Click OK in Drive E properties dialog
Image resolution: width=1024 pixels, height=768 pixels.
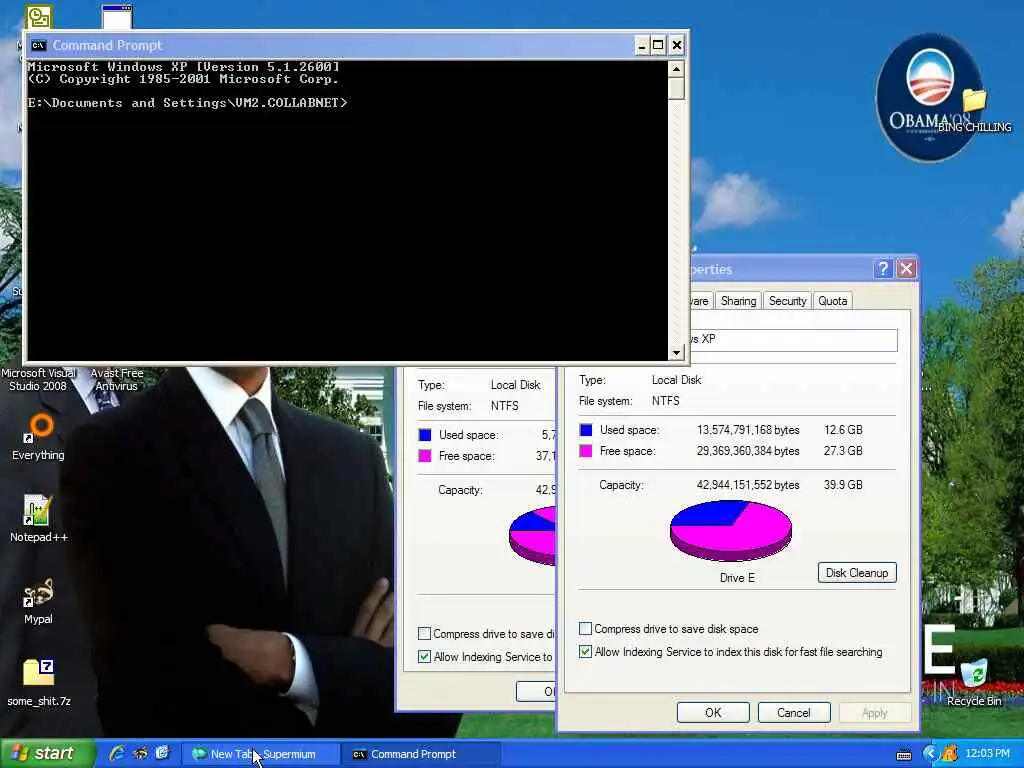pos(713,712)
